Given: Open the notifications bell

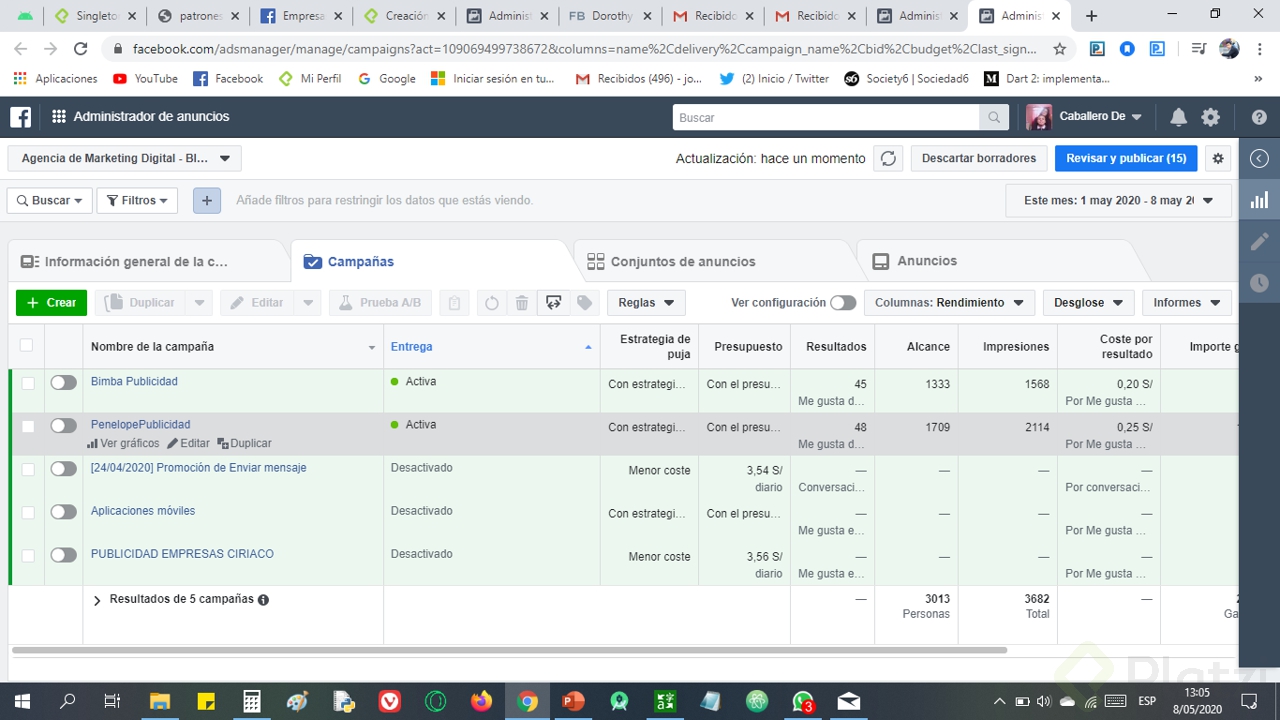Looking at the screenshot, I should (x=1179, y=117).
